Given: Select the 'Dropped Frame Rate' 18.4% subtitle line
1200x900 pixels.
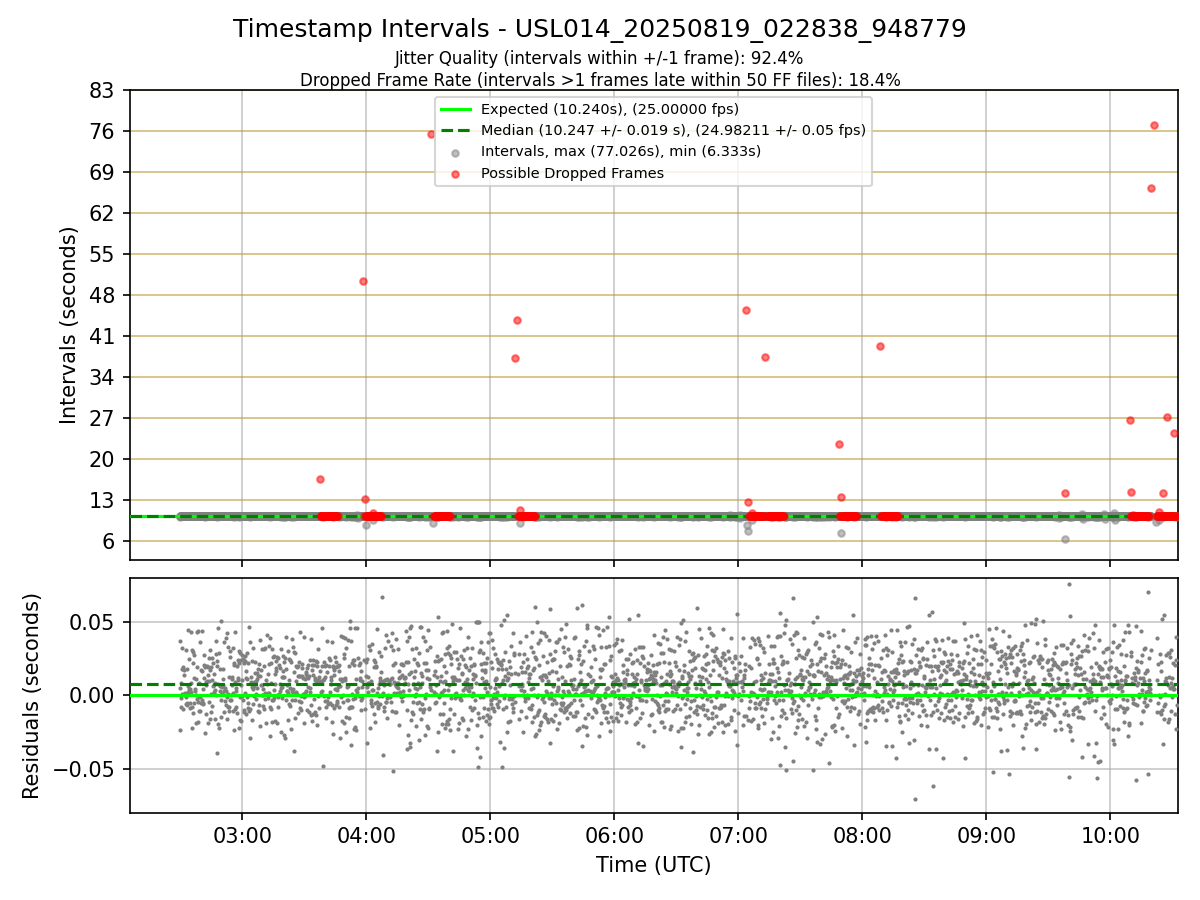Looking at the screenshot, I should [x=600, y=80].
